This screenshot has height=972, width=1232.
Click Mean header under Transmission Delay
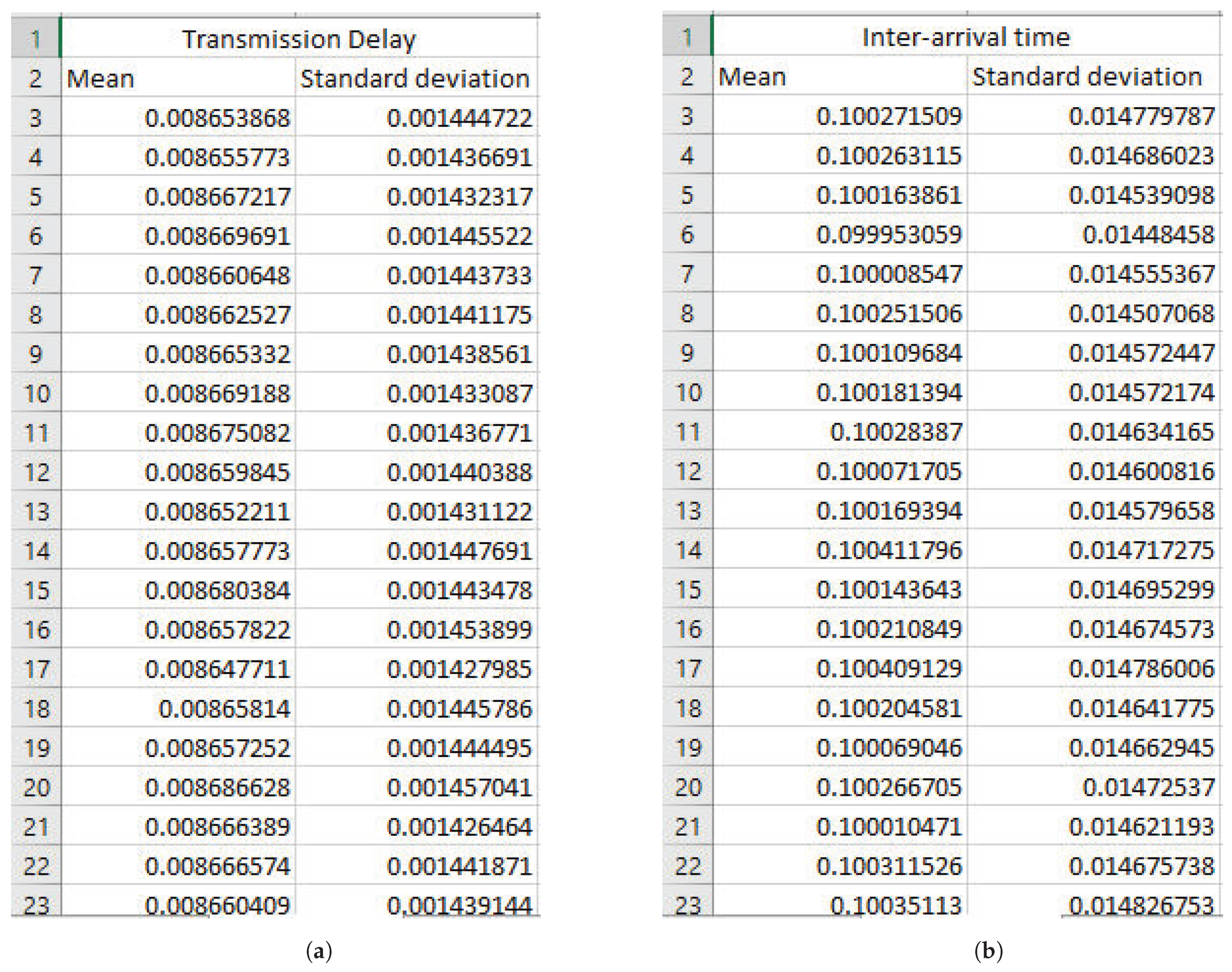[x=100, y=79]
